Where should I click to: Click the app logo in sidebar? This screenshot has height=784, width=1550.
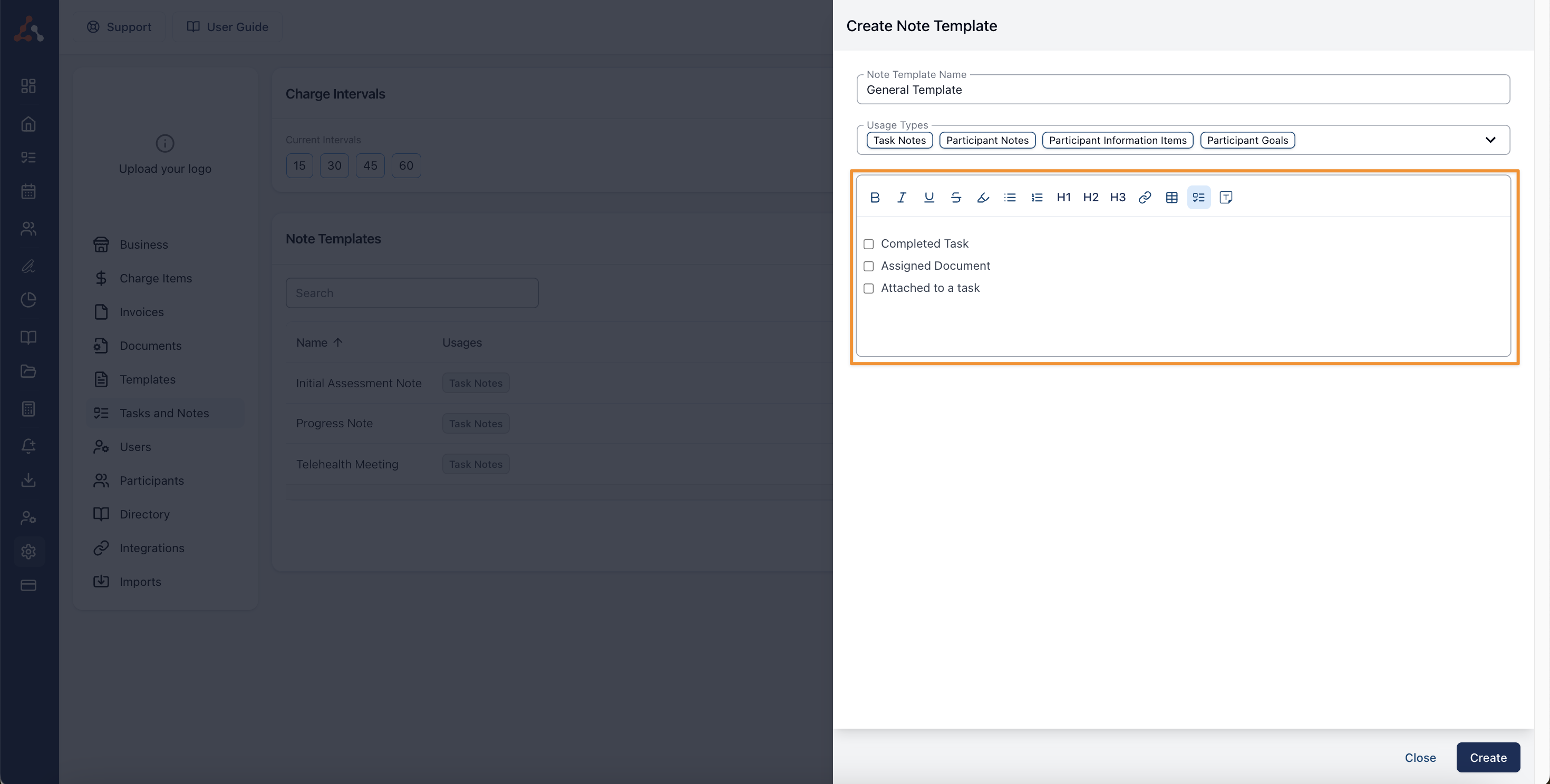tap(28, 29)
